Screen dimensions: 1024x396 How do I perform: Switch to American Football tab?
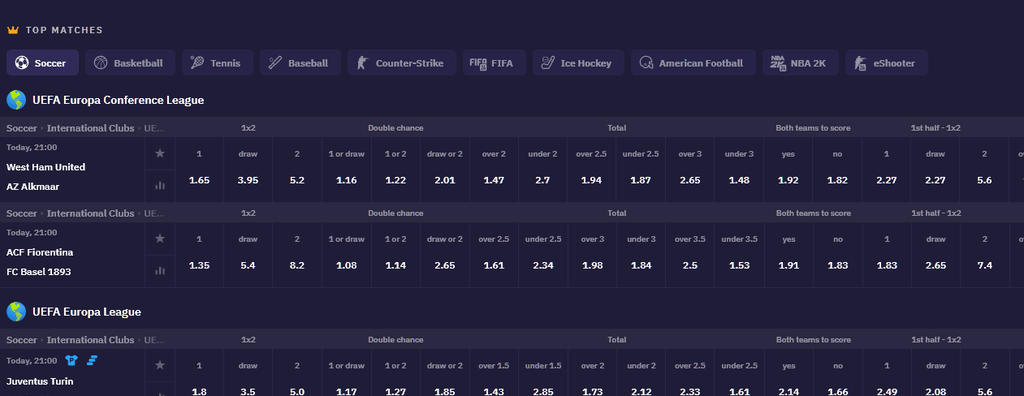click(693, 63)
